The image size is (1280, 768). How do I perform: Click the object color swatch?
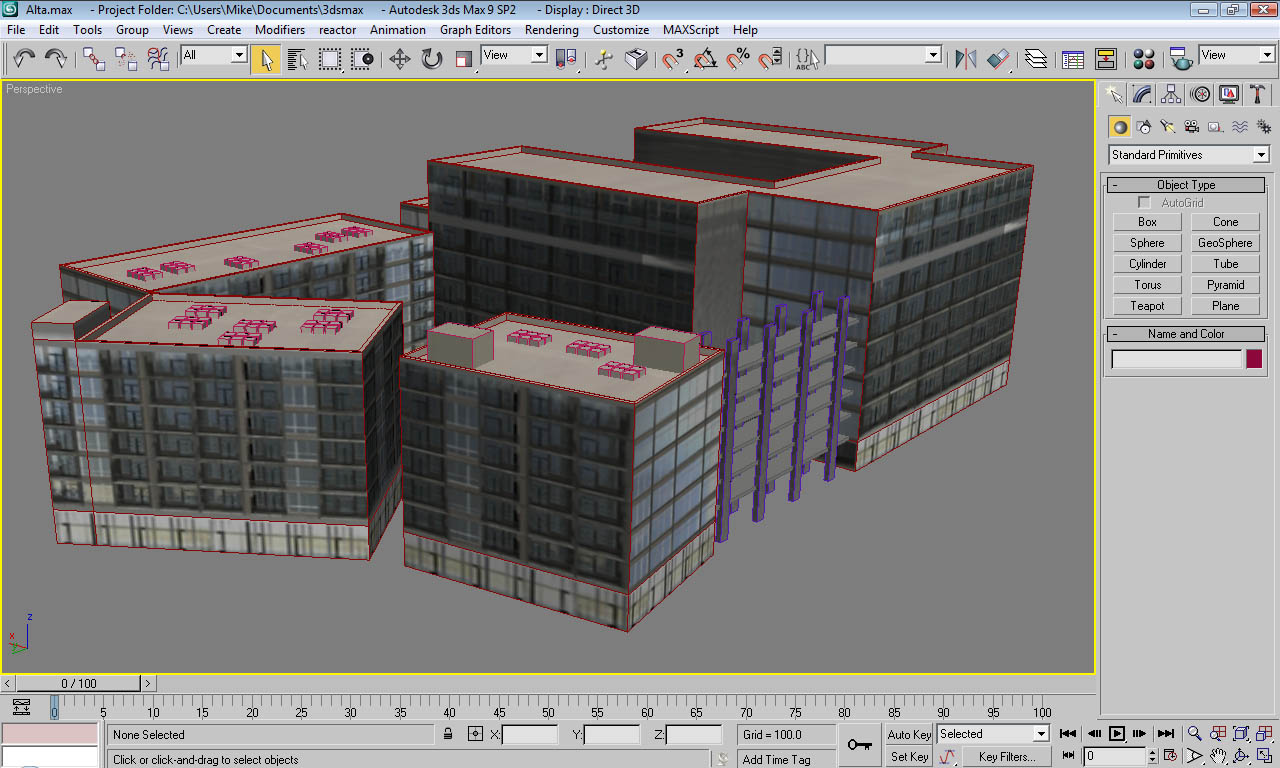(1254, 359)
